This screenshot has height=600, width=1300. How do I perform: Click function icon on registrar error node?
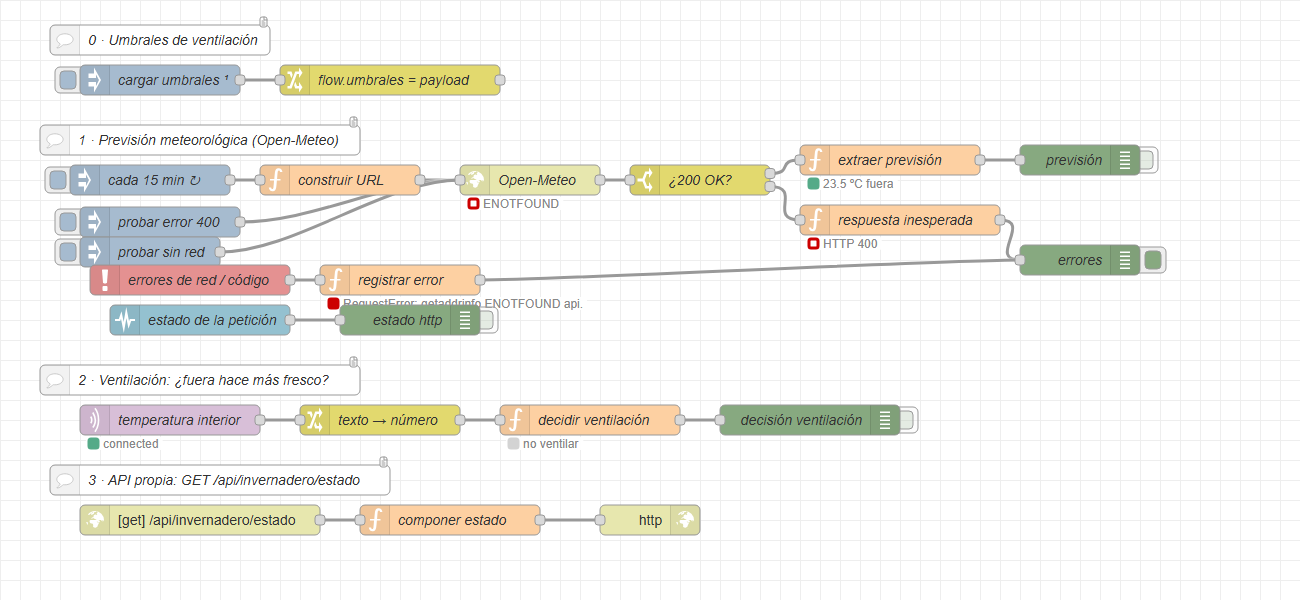335,280
